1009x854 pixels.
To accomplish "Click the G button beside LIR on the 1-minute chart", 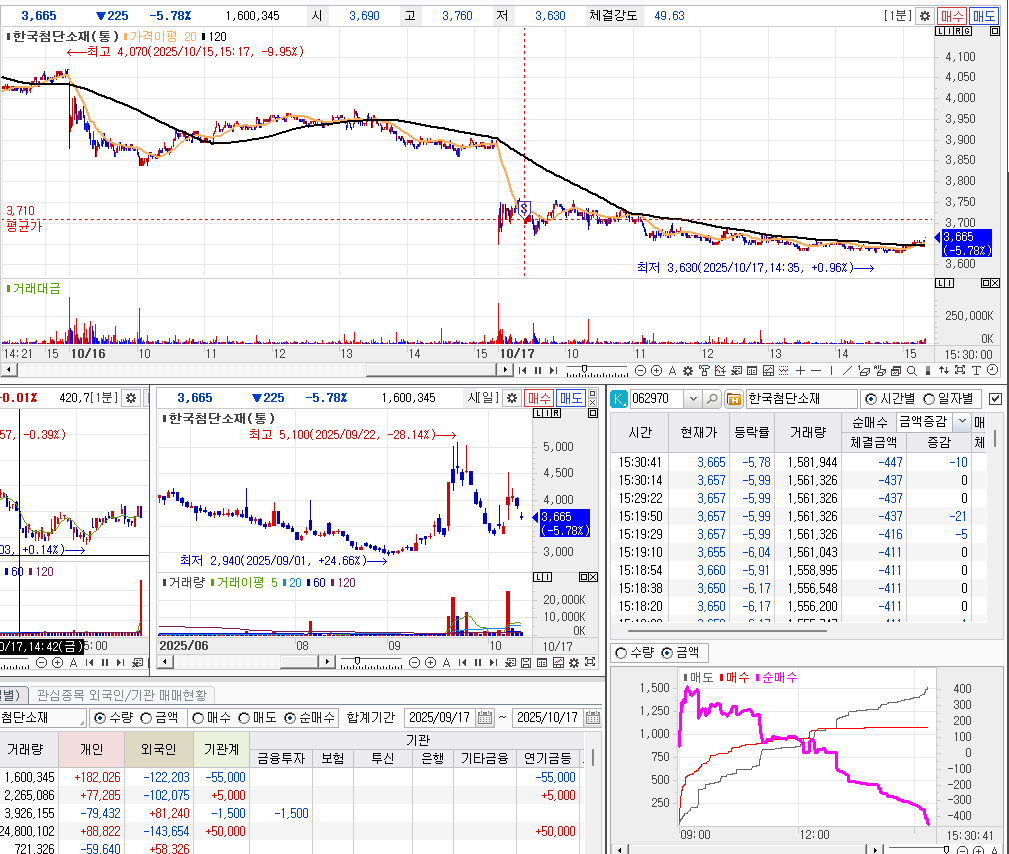I will [x=967, y=31].
